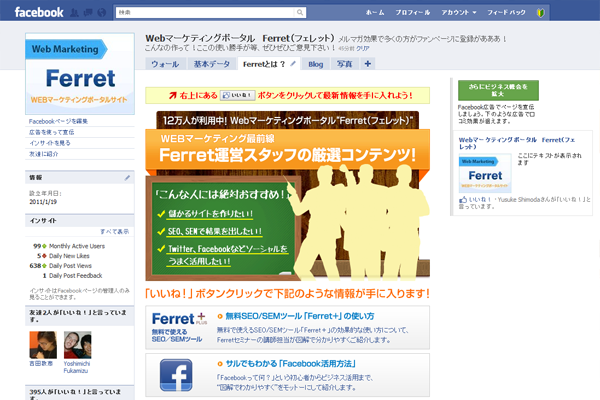Click the plus icon to add tab
This screenshot has width=600, height=400.
367,63
